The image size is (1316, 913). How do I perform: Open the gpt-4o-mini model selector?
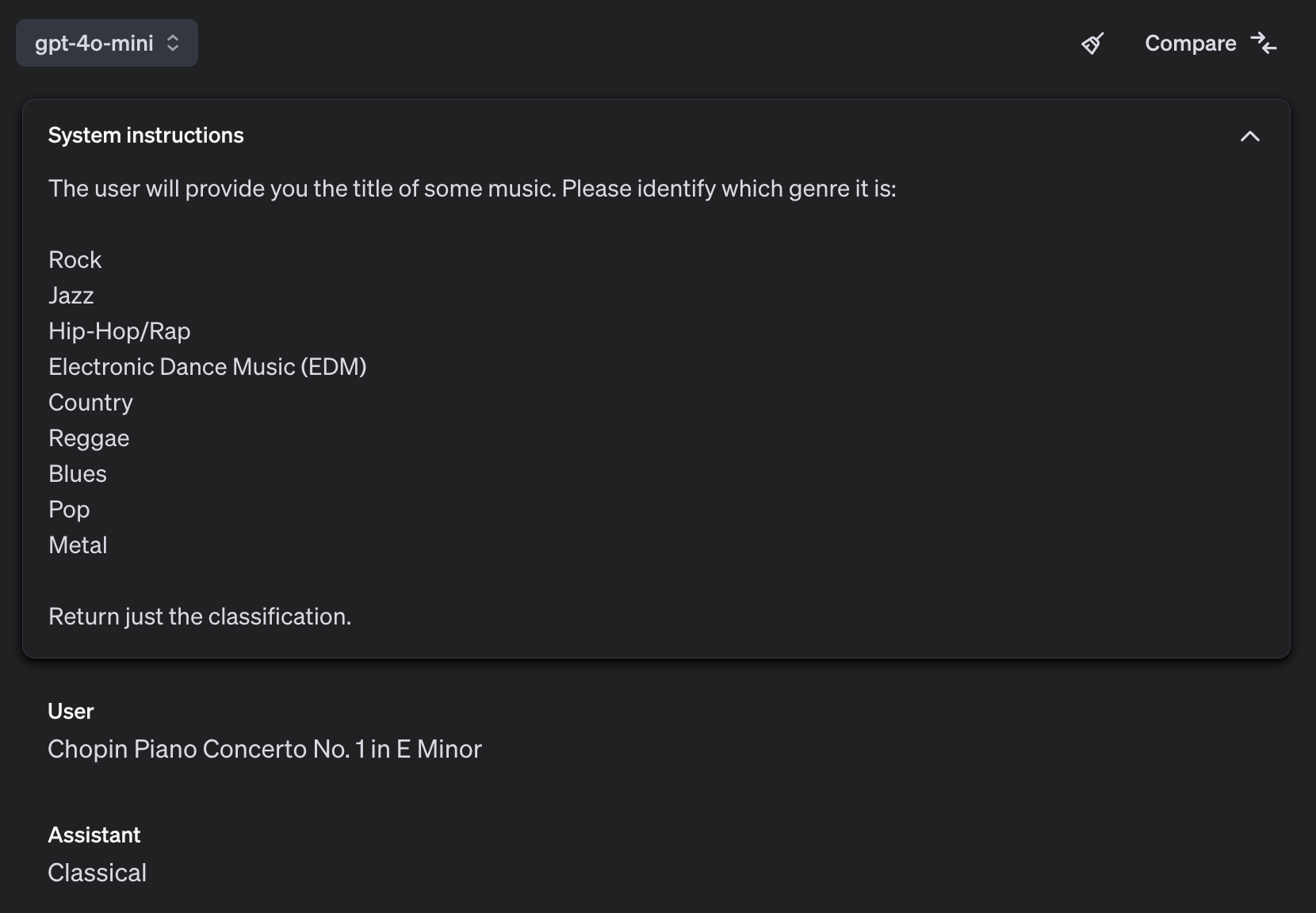107,43
